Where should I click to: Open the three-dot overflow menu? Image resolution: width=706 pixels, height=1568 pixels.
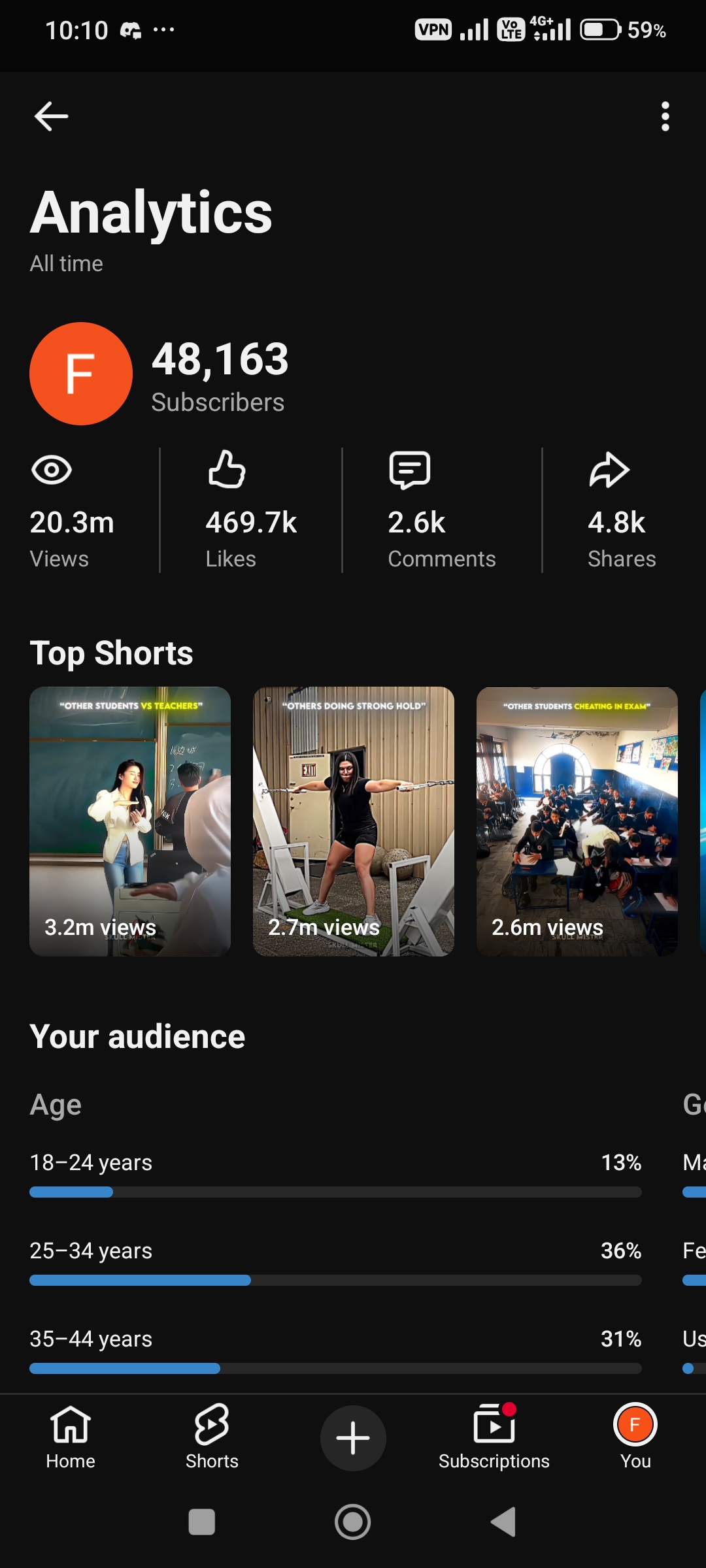(665, 116)
